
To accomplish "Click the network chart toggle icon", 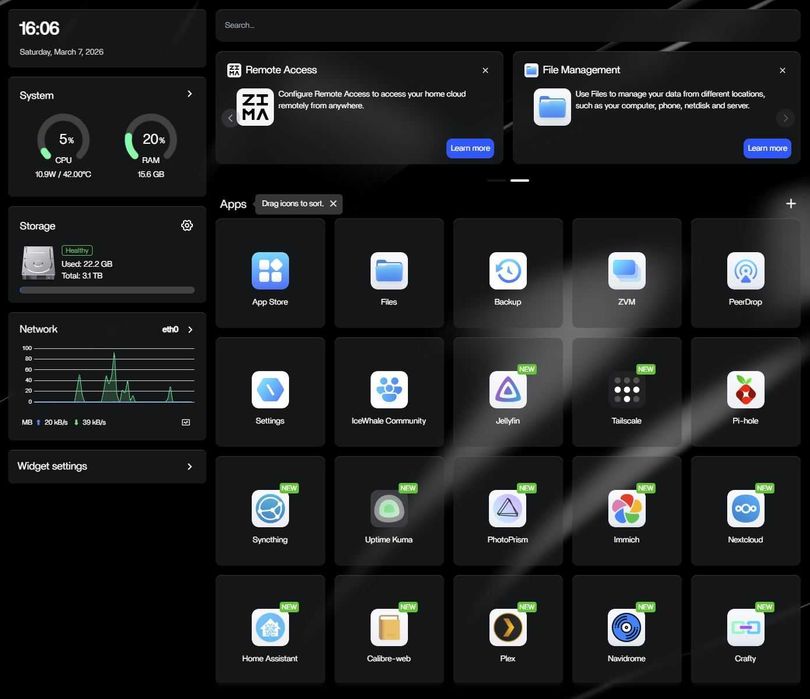I will tap(186, 422).
